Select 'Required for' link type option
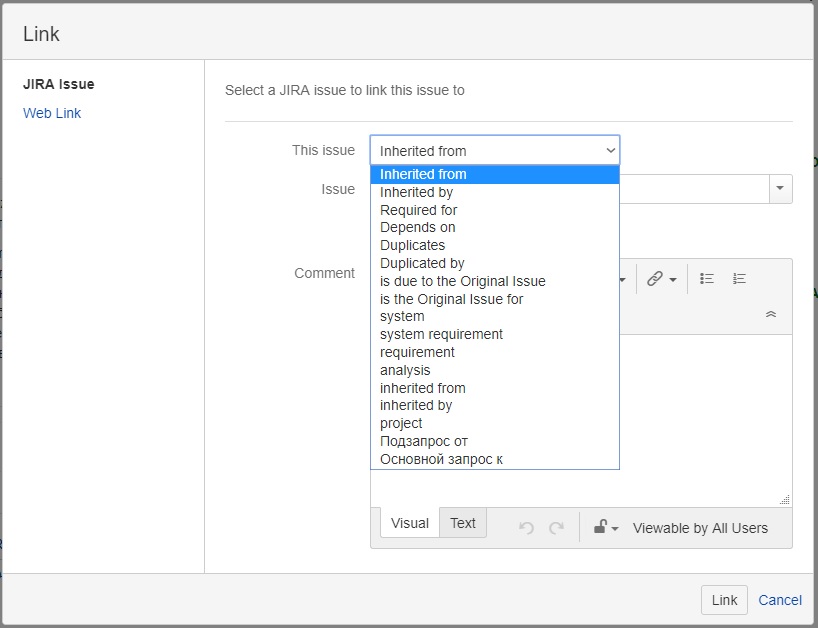The width and height of the screenshot is (818, 628). click(418, 210)
